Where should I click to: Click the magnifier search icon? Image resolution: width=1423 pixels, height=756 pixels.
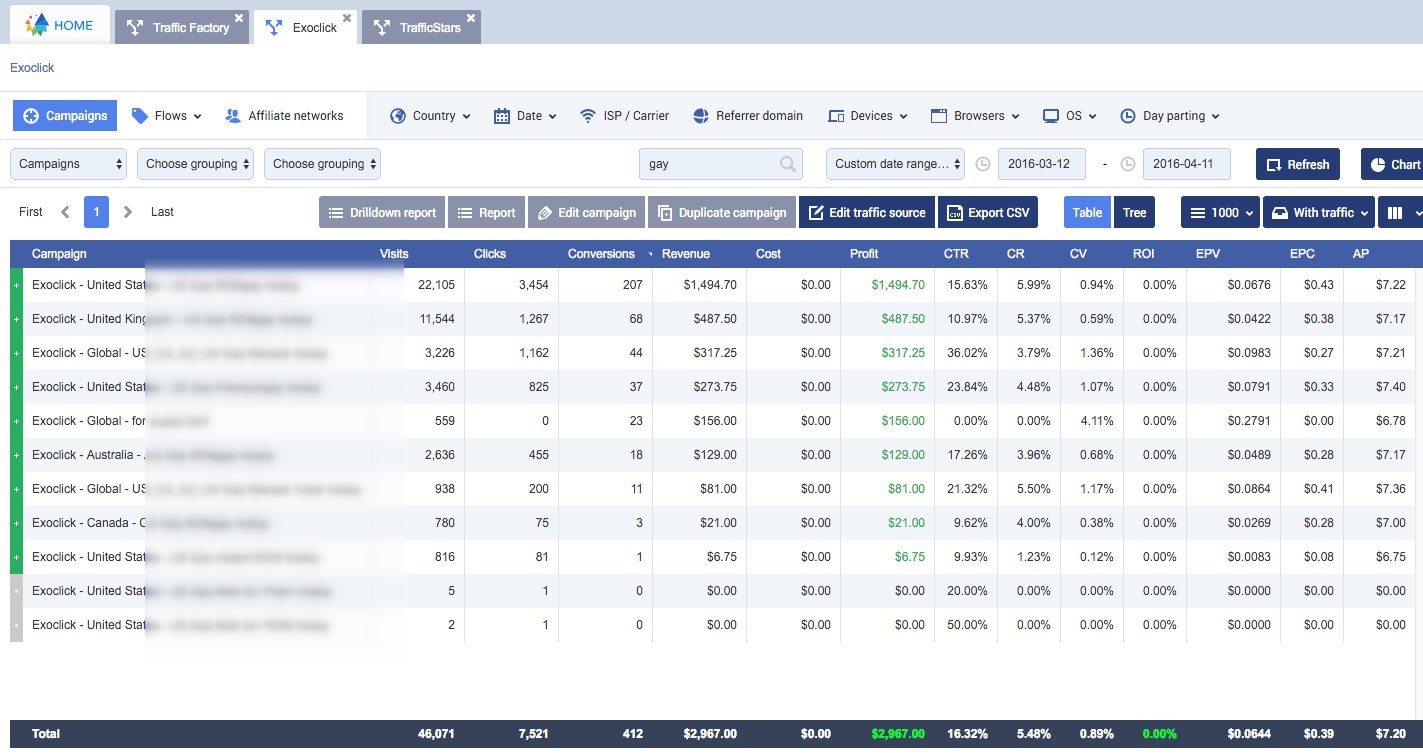(788, 164)
